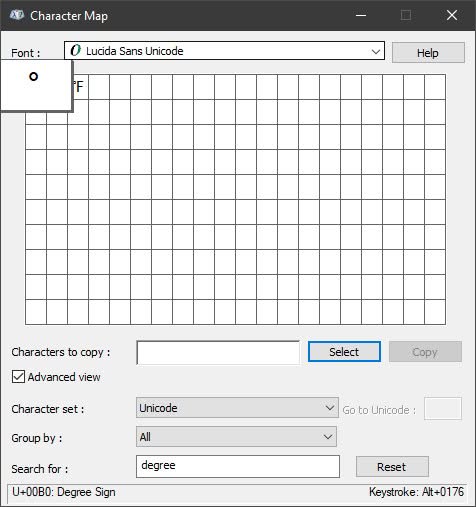The height and width of the screenshot is (507, 476).
Task: Click the Select button
Action: pos(344,352)
